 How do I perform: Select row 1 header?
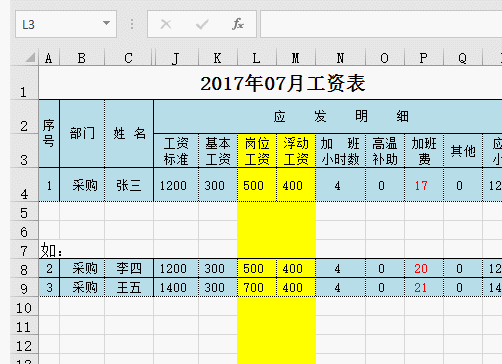tap(24, 83)
